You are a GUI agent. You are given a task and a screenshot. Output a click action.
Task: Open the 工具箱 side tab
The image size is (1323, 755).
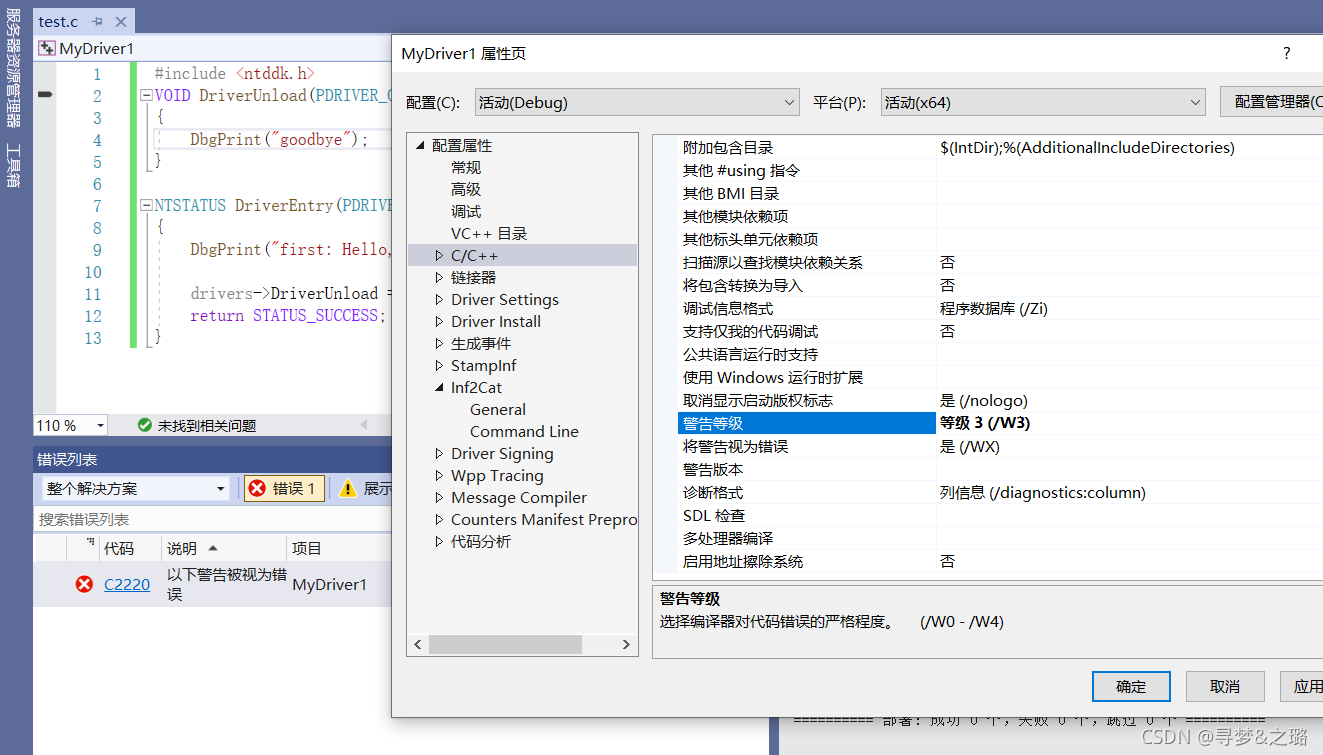coord(13,166)
